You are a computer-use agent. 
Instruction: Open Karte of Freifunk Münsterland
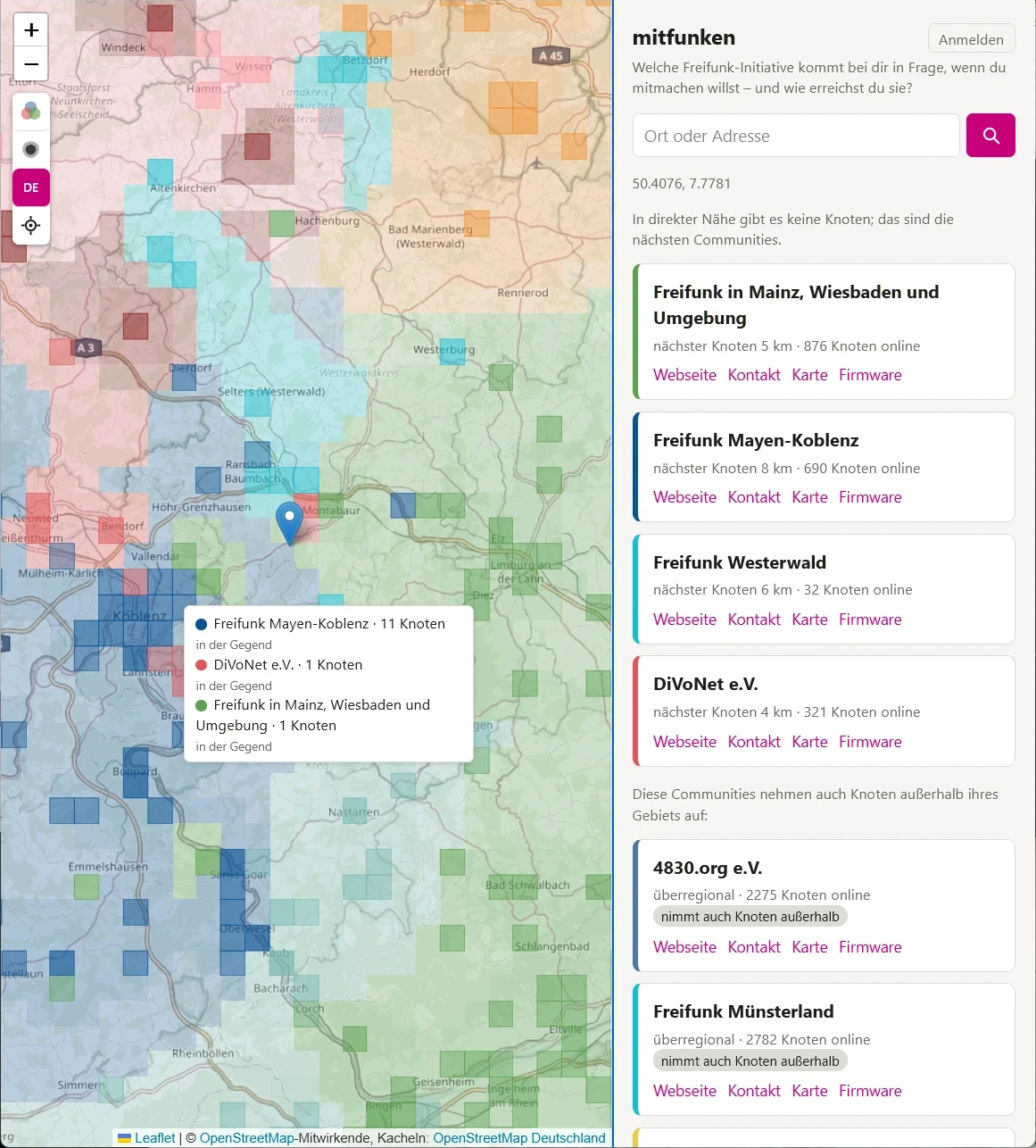click(x=809, y=1091)
